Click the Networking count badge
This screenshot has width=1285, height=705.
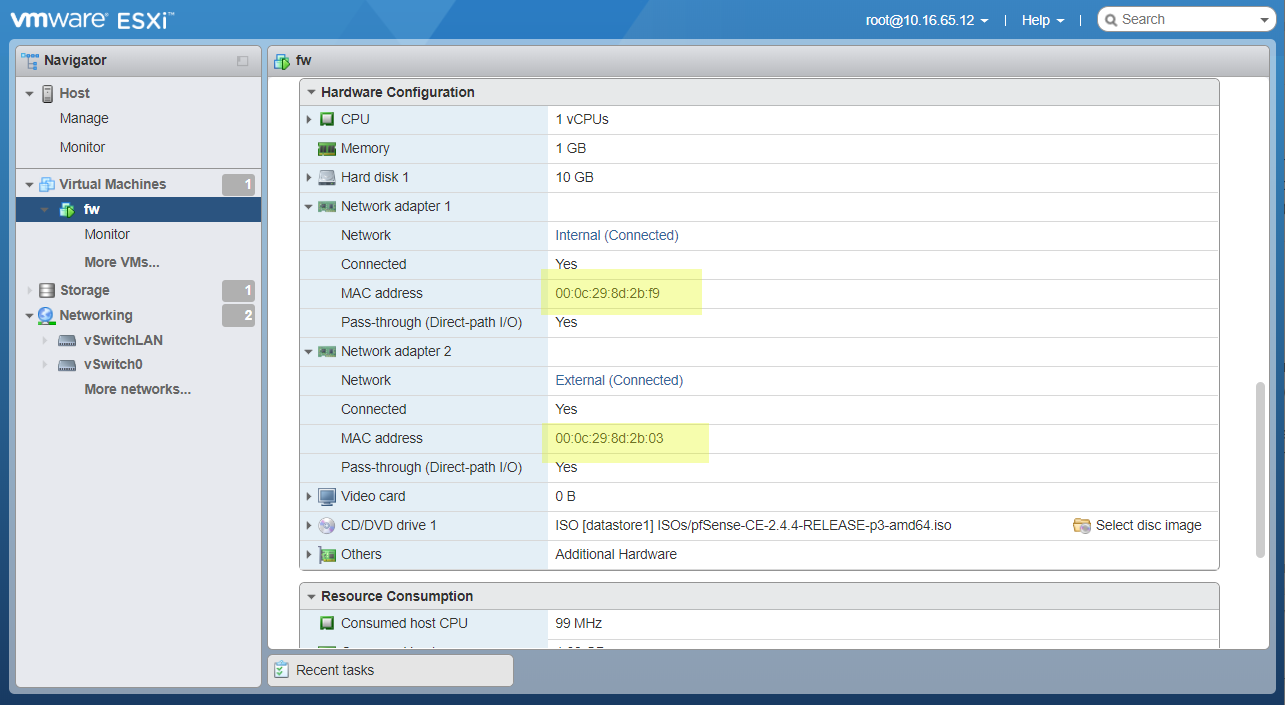pyautogui.click(x=238, y=316)
